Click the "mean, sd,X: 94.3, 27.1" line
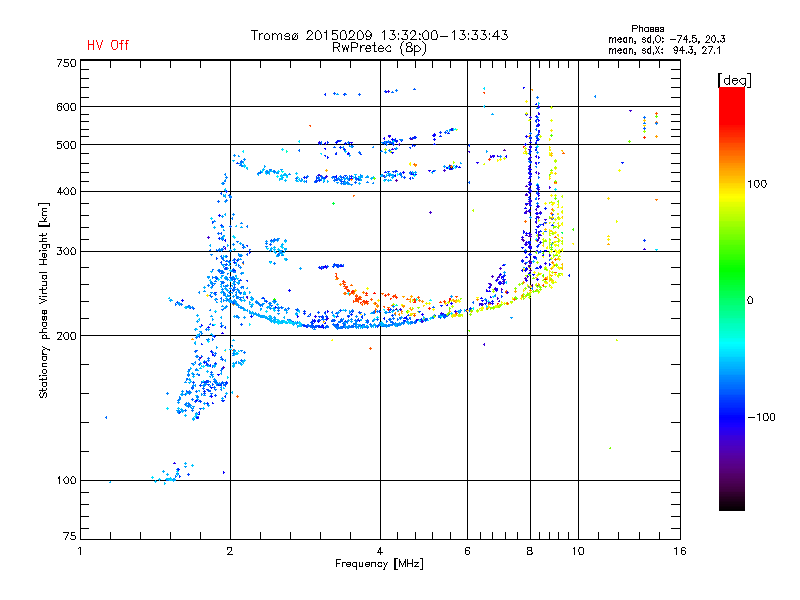Screen dimensions: 800x600 point(664,50)
